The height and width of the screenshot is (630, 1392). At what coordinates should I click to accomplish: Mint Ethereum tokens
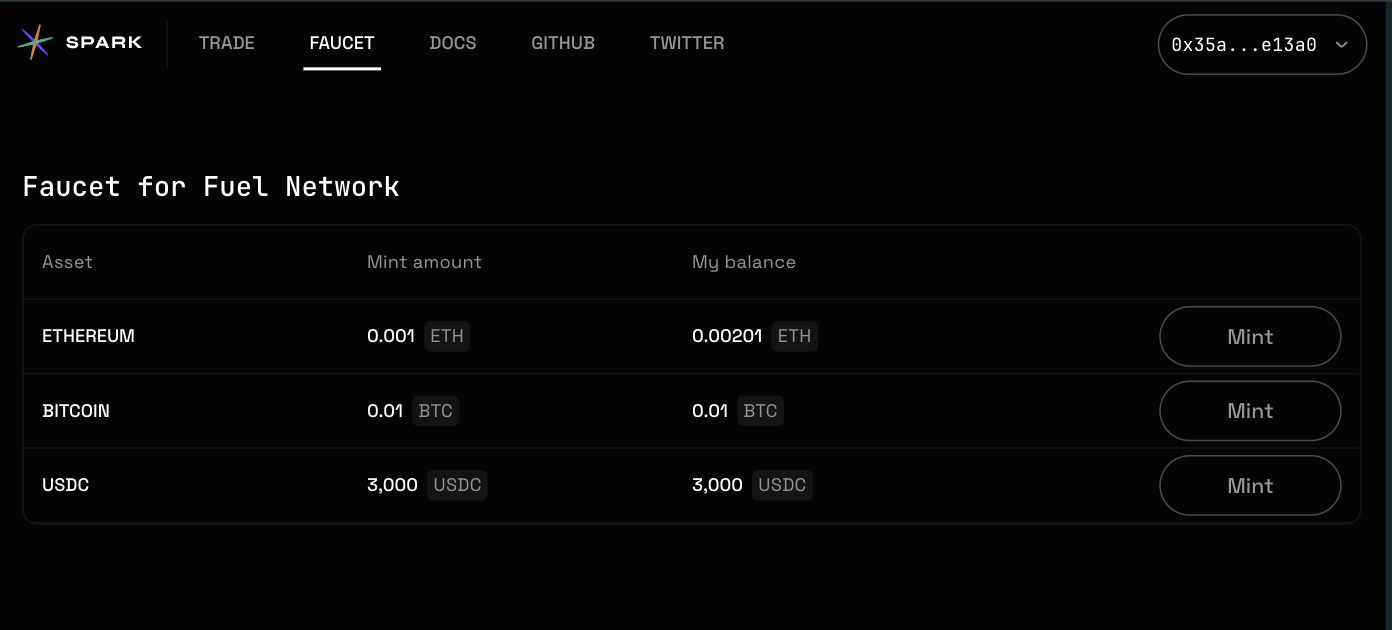tap(1249, 337)
